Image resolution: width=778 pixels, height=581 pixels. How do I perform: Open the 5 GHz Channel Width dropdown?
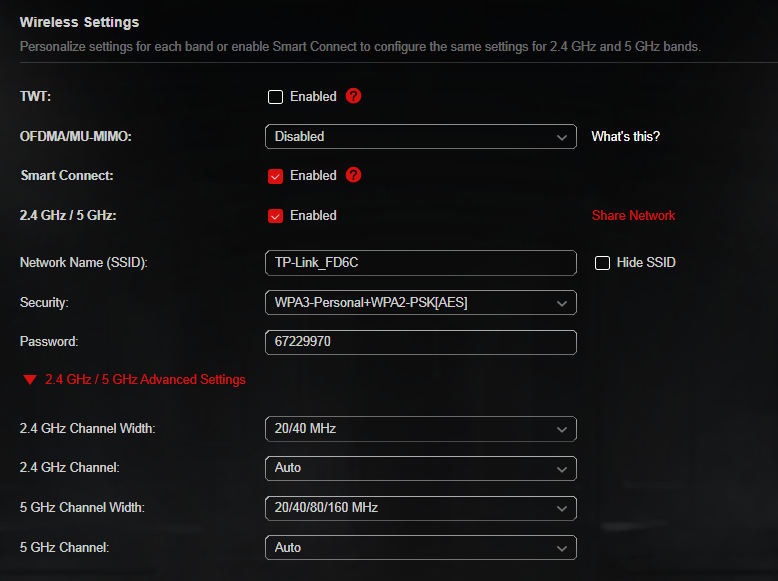tap(421, 508)
